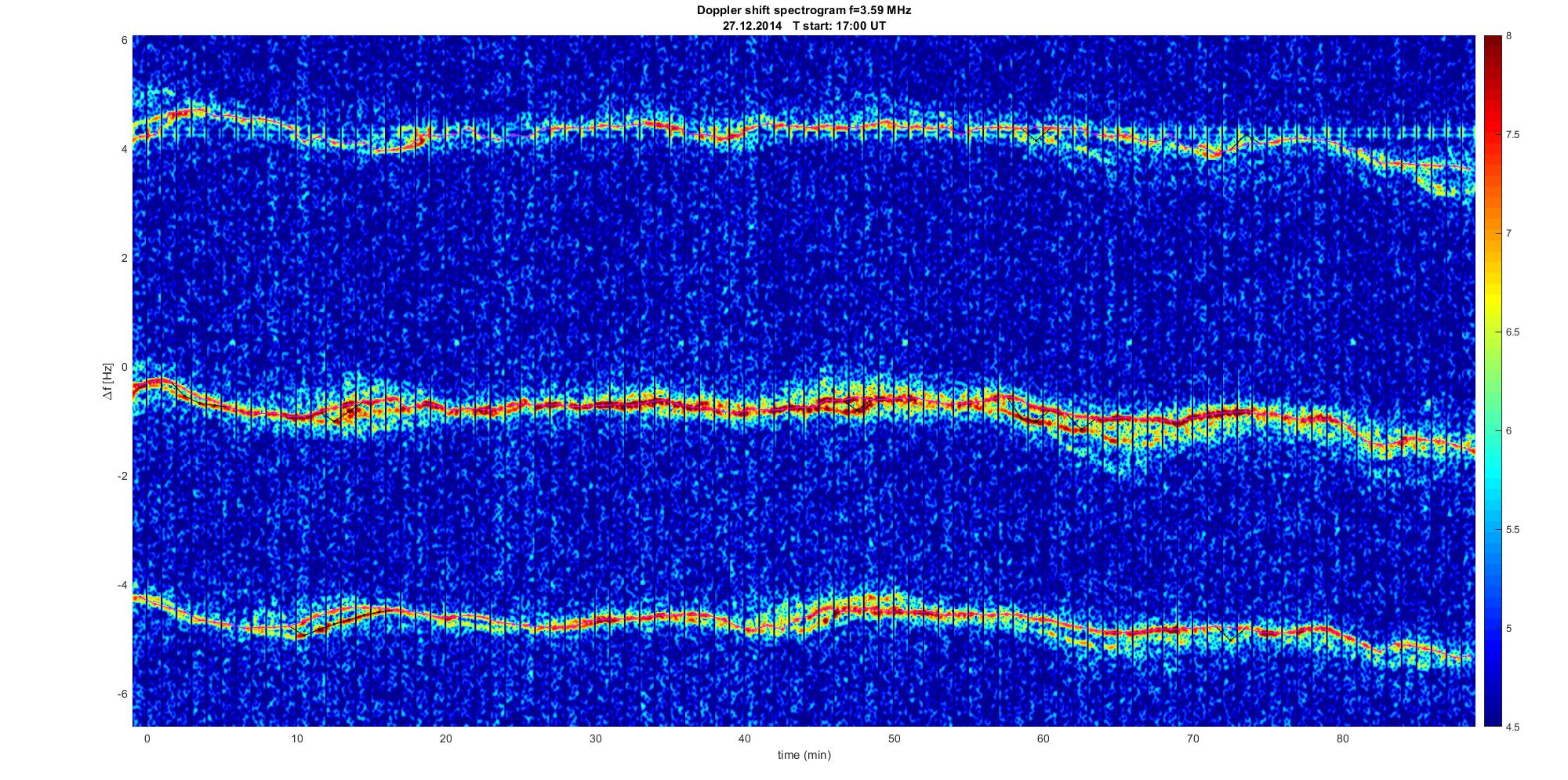The height and width of the screenshot is (780, 1568).
Task: Click x-axis tick label '50'
Action: (x=894, y=738)
